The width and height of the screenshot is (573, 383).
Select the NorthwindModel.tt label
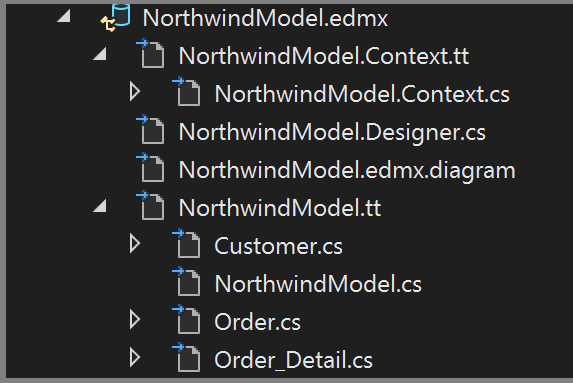(x=280, y=208)
